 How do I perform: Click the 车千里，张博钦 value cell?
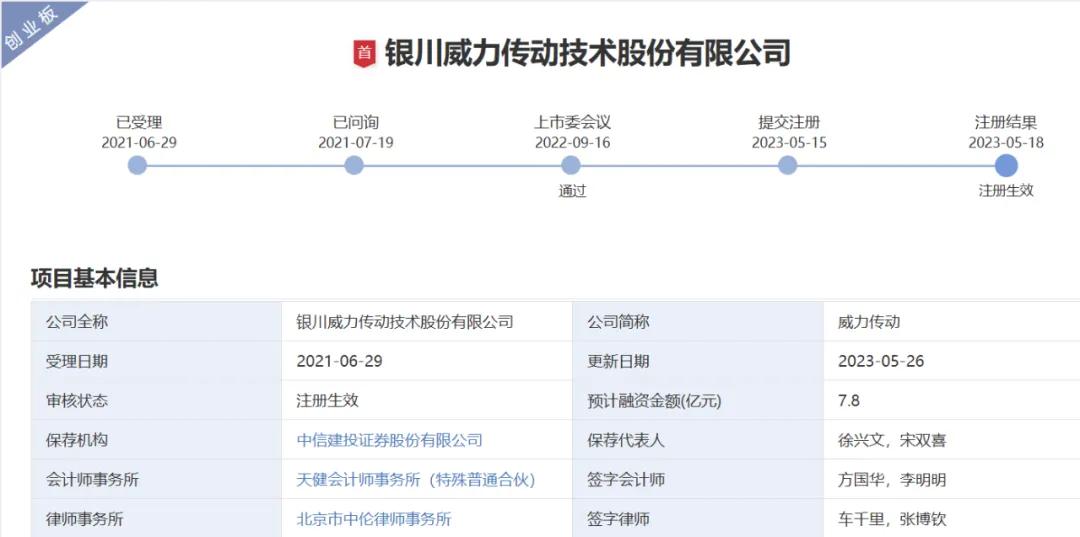[952, 519]
